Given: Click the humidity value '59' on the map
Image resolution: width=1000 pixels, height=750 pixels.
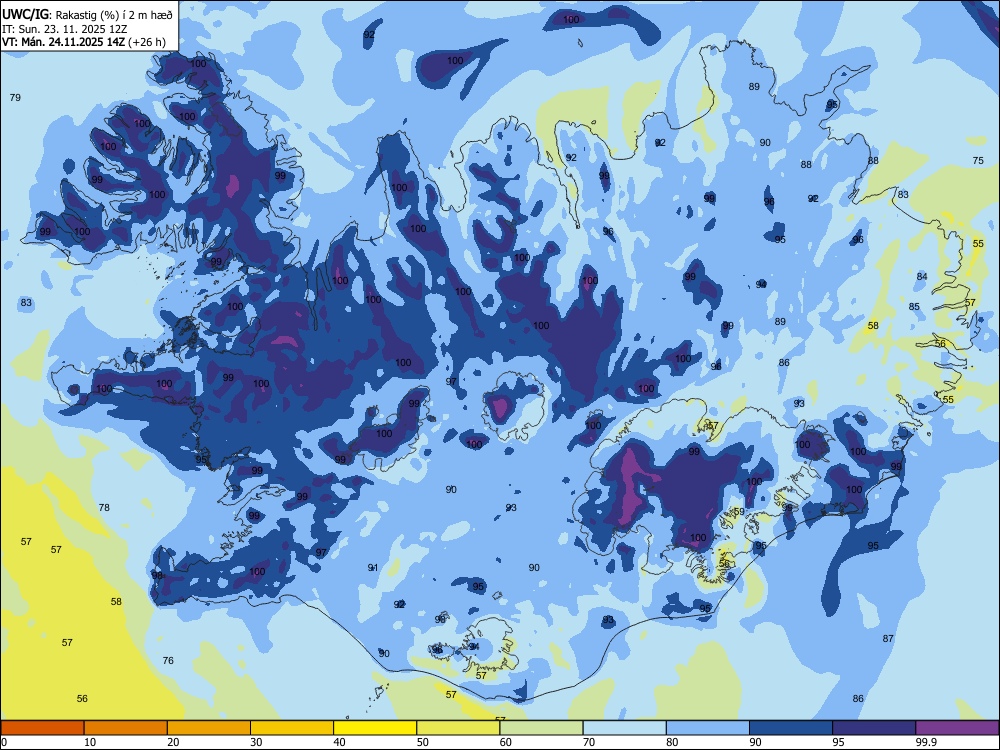Looking at the screenshot, I should 739,511.
